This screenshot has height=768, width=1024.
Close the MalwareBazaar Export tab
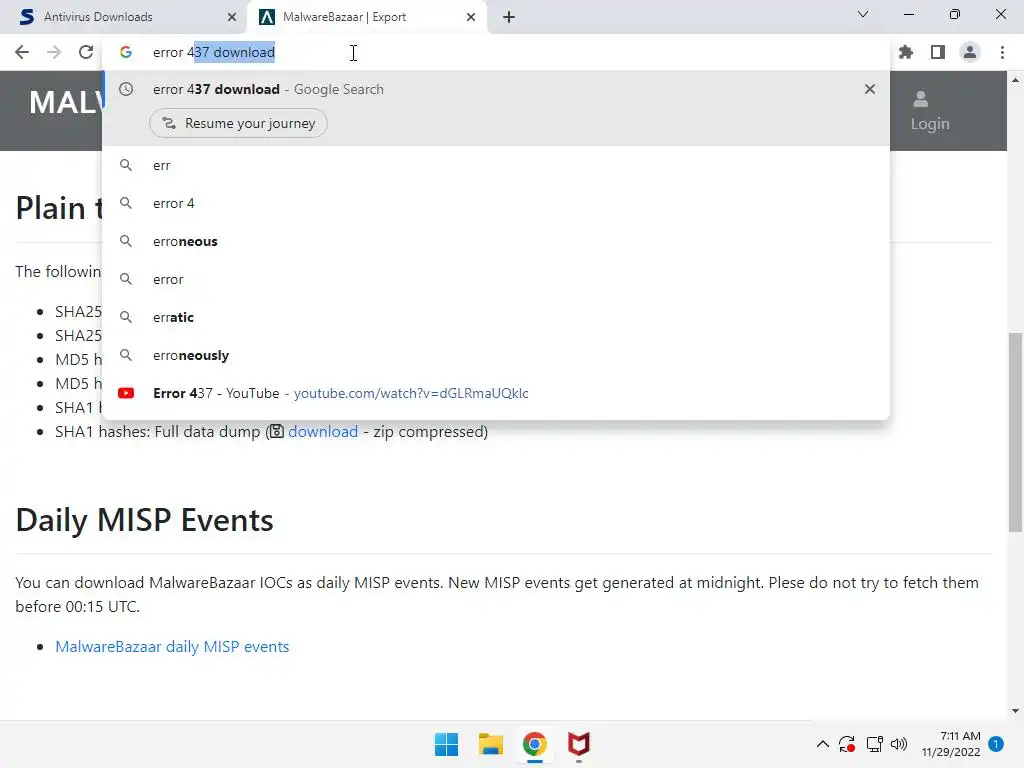click(471, 17)
